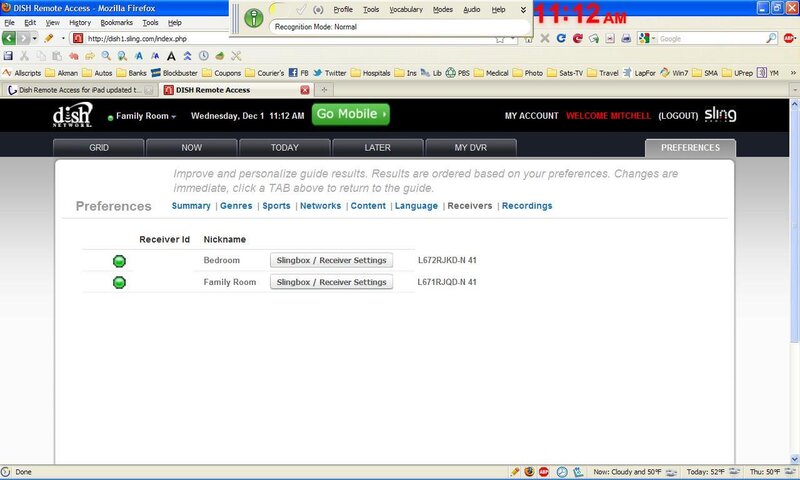Image resolution: width=800 pixels, height=480 pixels.
Task: Click the red reload icon
Action: 578,38
